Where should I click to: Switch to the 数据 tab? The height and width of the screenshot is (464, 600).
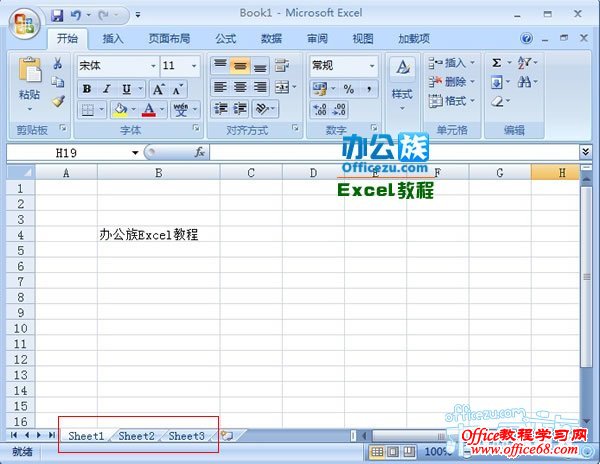coord(271,39)
